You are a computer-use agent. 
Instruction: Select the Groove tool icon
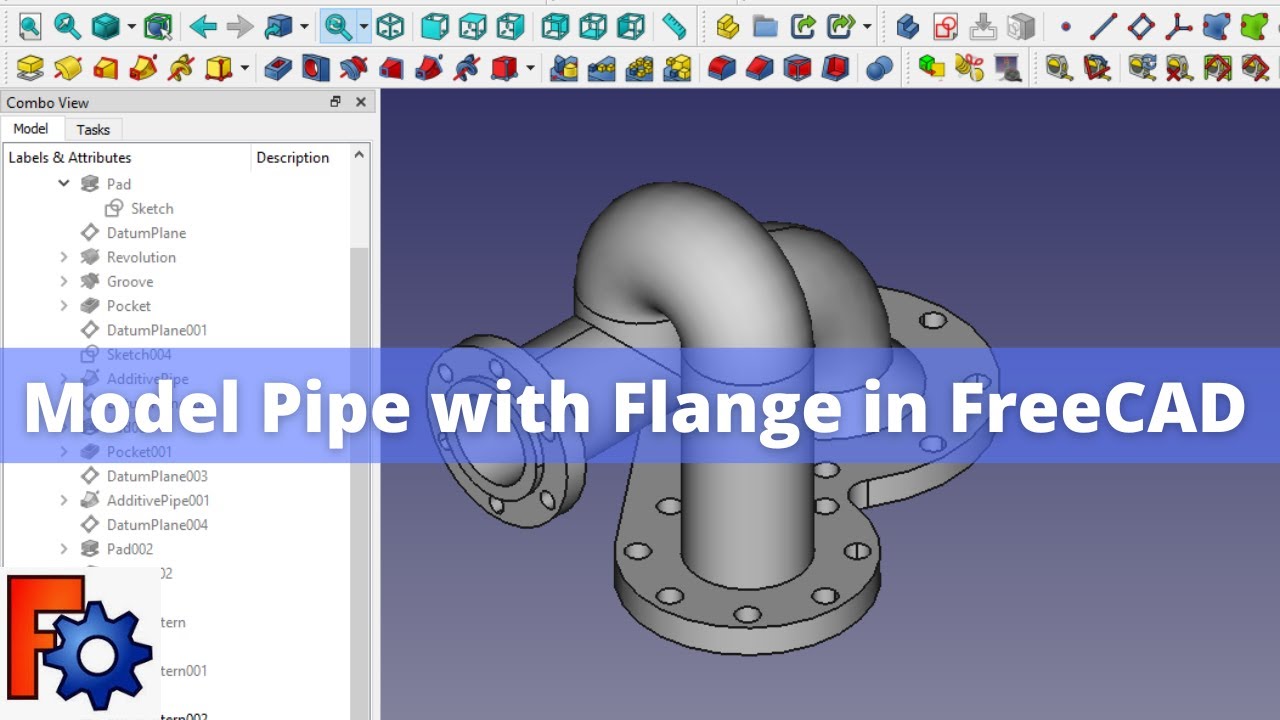pyautogui.click(x=354, y=68)
